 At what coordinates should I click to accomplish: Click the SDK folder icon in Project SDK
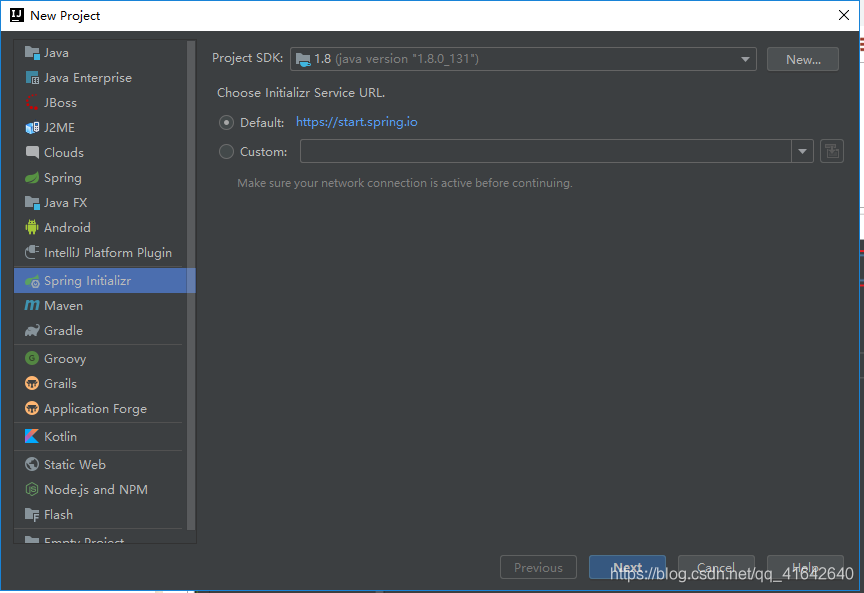click(303, 59)
